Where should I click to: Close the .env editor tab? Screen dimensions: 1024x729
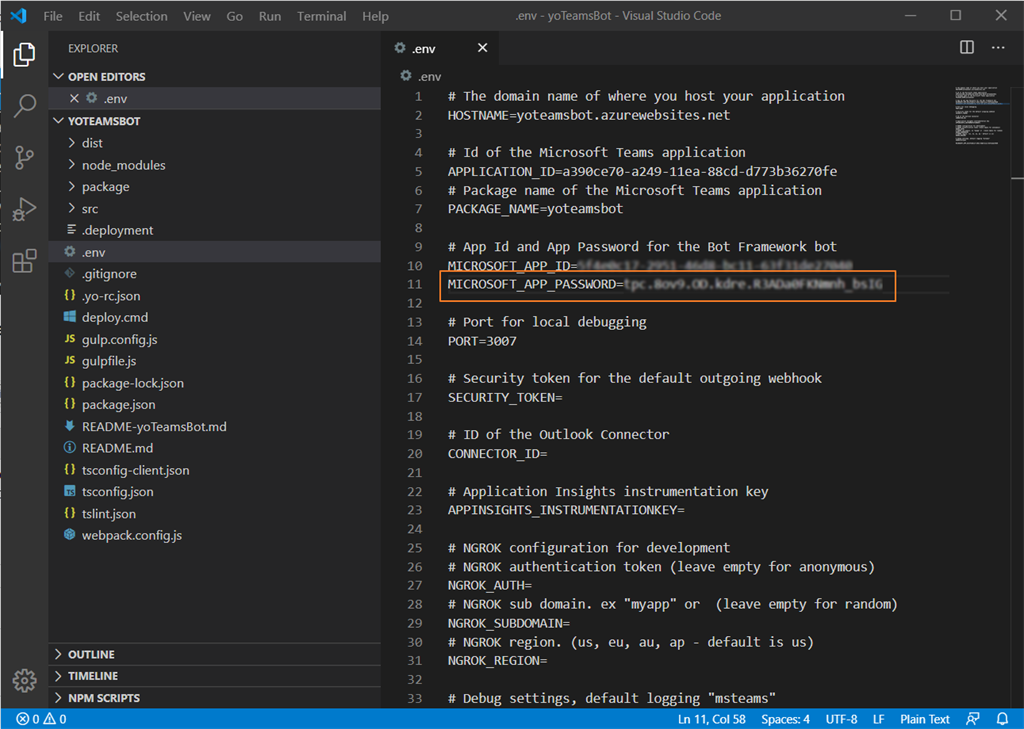482,47
